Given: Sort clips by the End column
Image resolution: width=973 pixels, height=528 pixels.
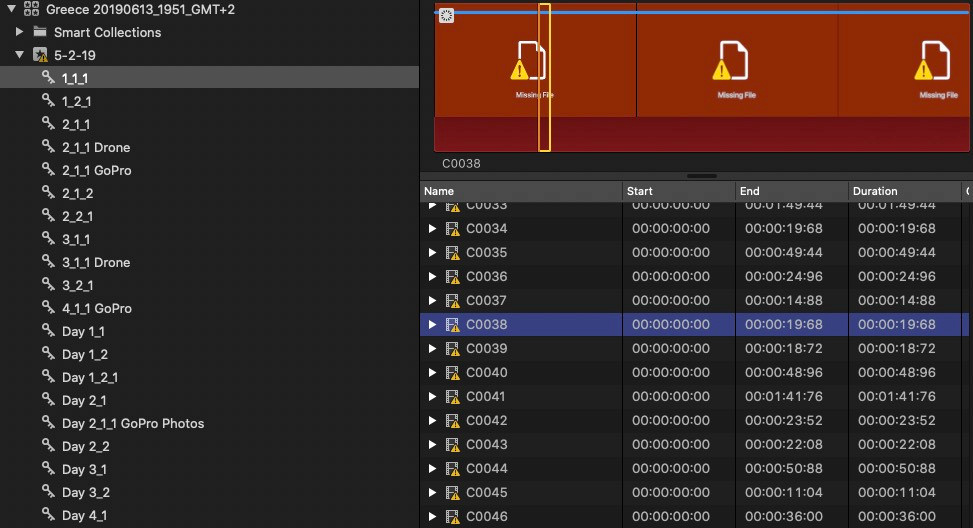Looking at the screenshot, I should pos(792,191).
